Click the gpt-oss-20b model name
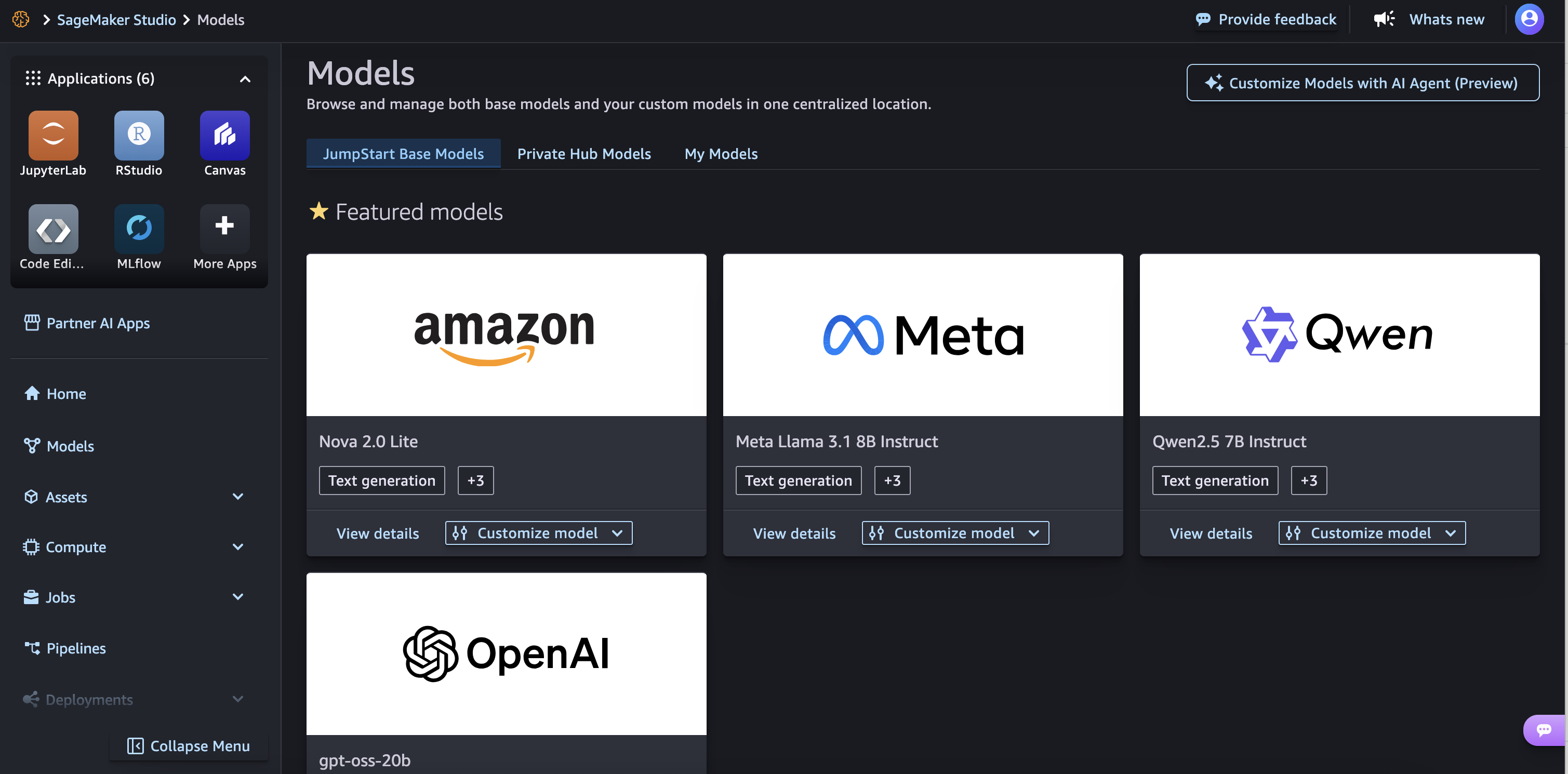 365,760
